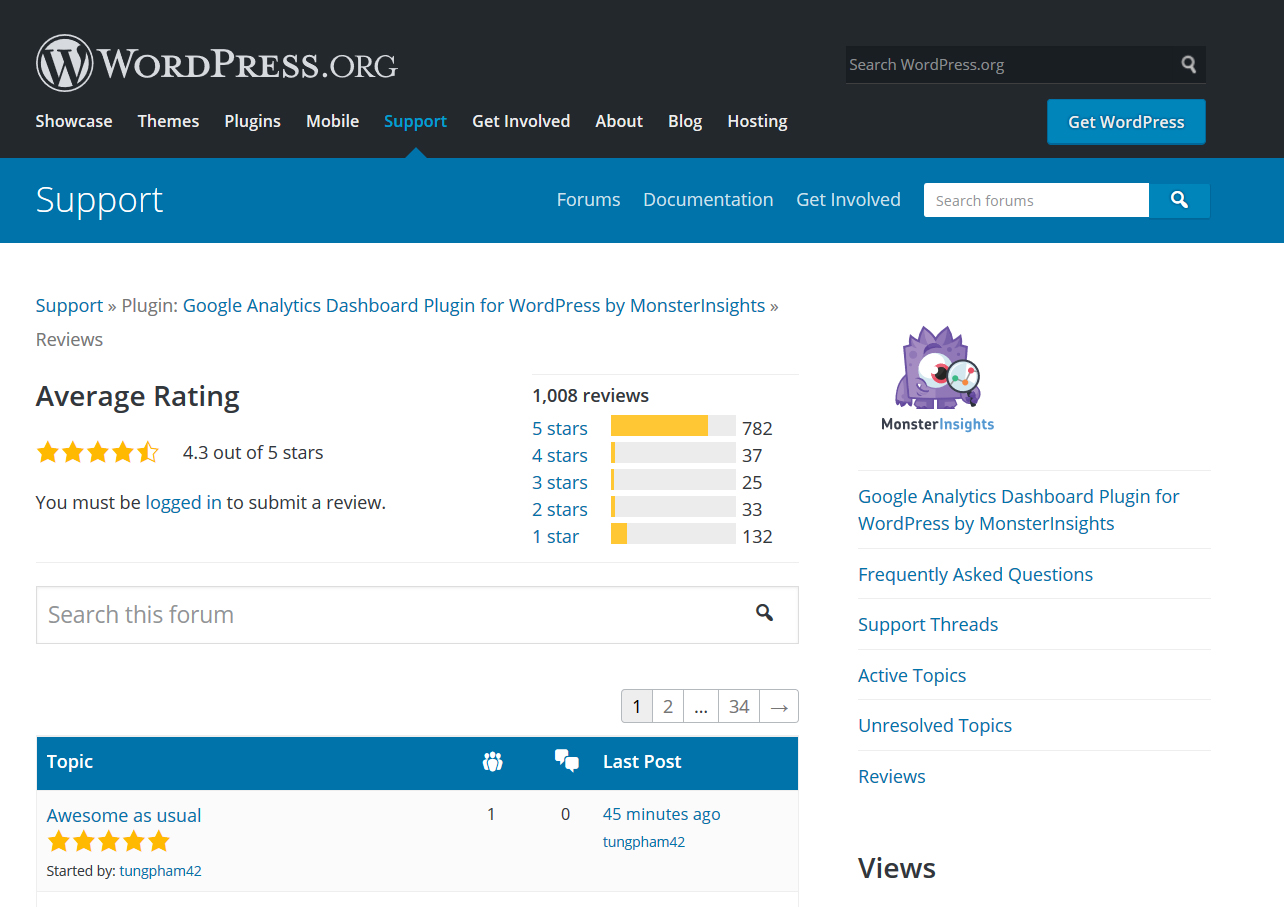This screenshot has height=907, width=1284.
Task: Type in the Search WordPress.org field
Action: [x=1008, y=64]
